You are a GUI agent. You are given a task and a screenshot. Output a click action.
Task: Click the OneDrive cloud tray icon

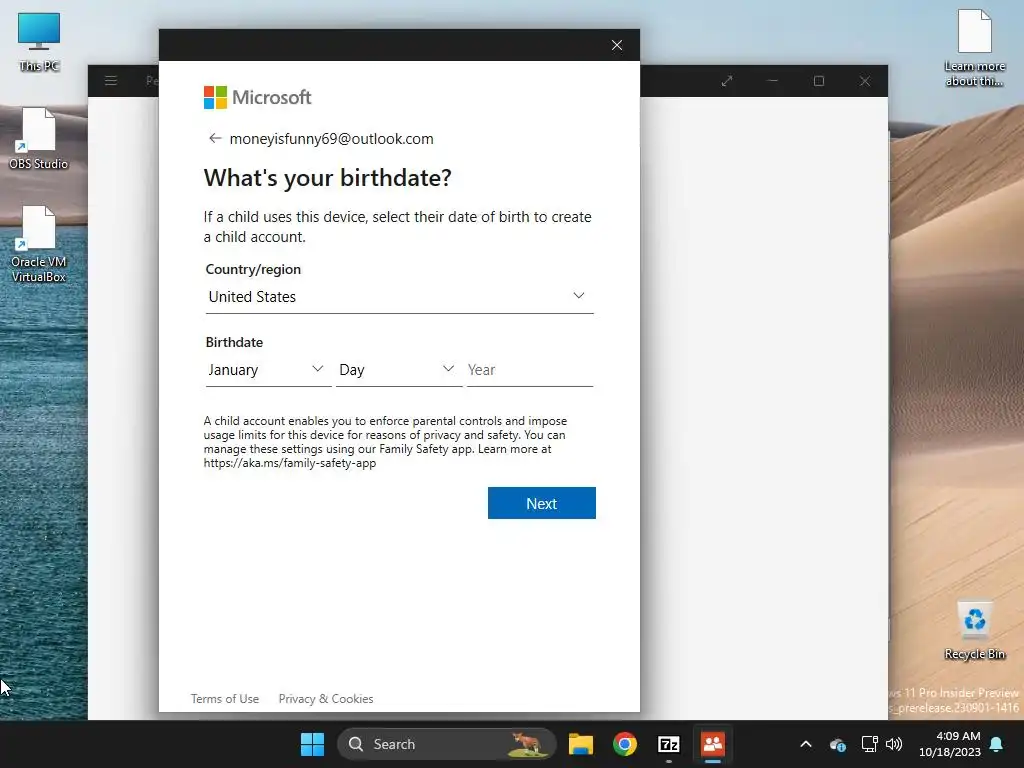tap(838, 744)
